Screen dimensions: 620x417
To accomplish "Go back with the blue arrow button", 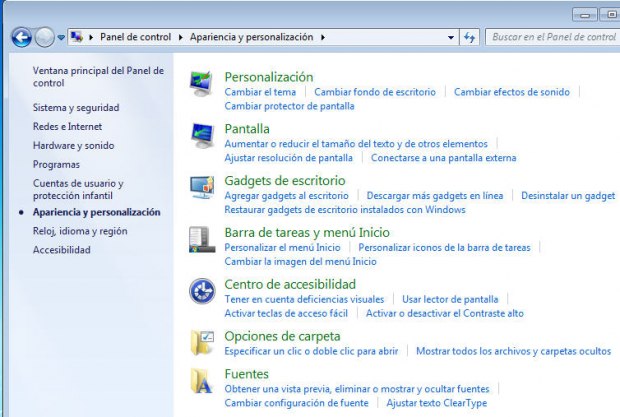I will 21,38.
